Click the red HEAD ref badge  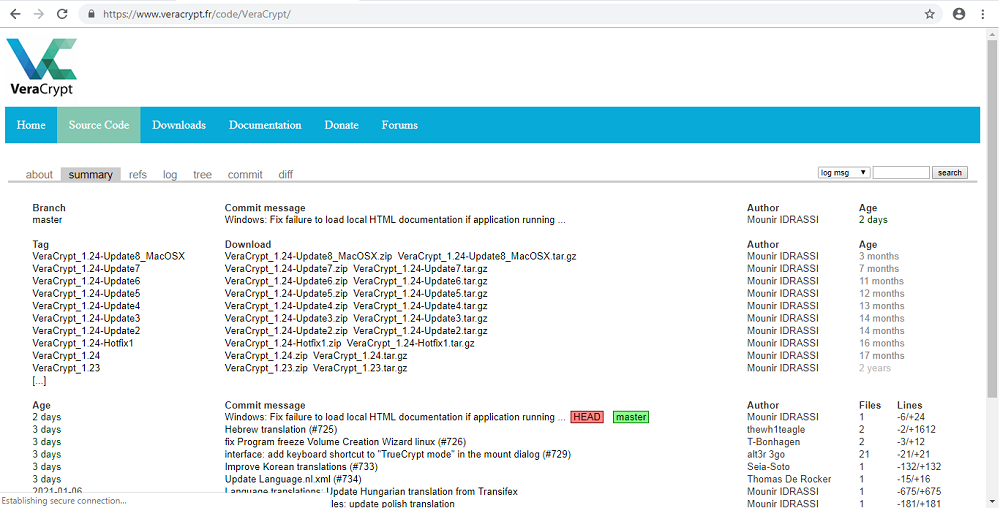[587, 417]
